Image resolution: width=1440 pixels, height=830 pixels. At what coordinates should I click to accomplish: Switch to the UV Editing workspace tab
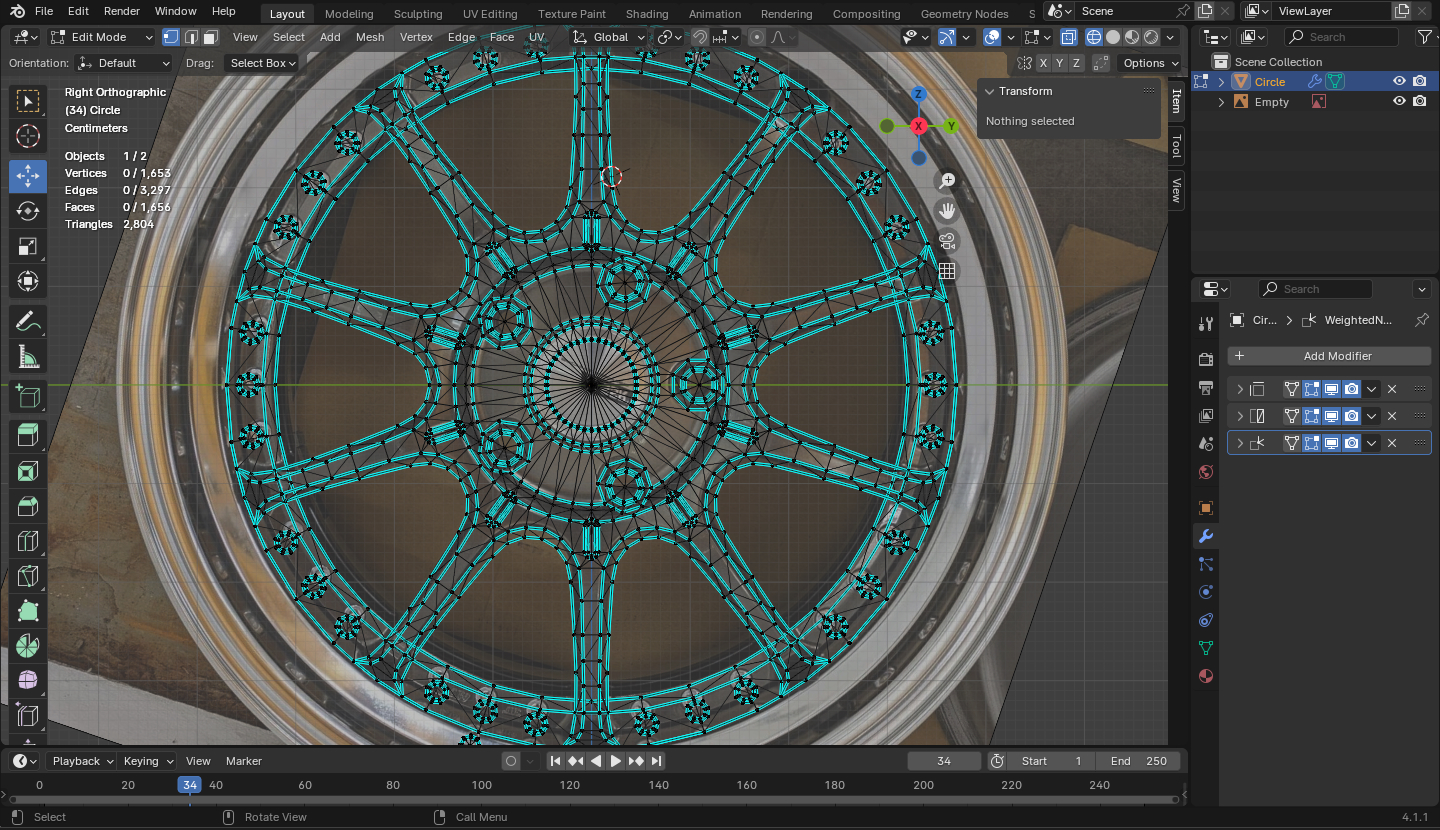(x=490, y=14)
